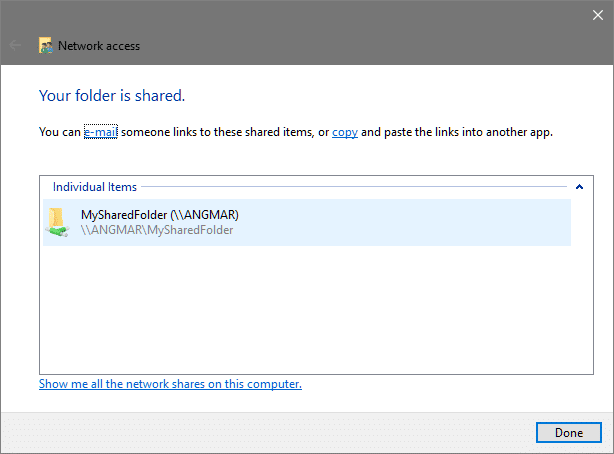Open the e-mail link to send shared links

(101, 132)
